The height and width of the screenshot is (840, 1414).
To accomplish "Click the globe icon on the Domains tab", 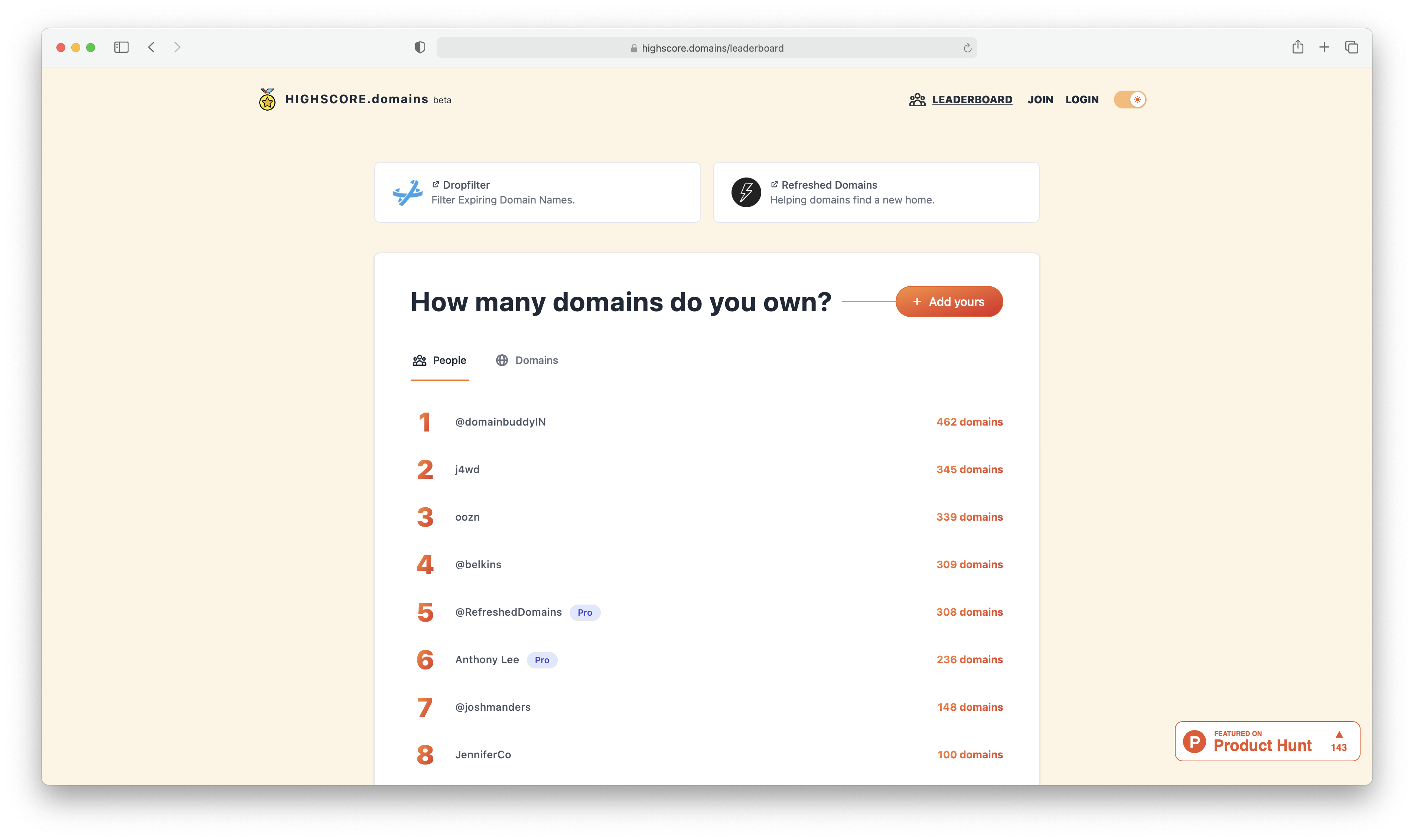I will (501, 361).
